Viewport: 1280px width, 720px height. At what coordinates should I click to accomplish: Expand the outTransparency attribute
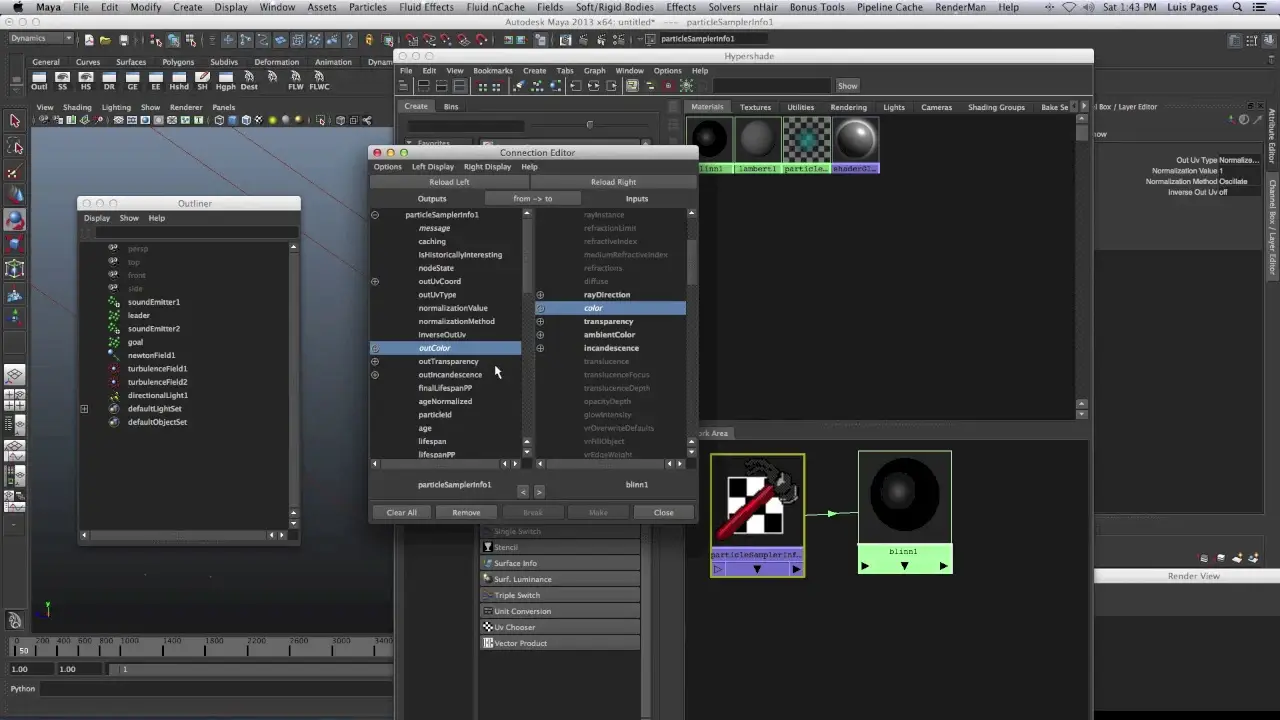tap(375, 361)
